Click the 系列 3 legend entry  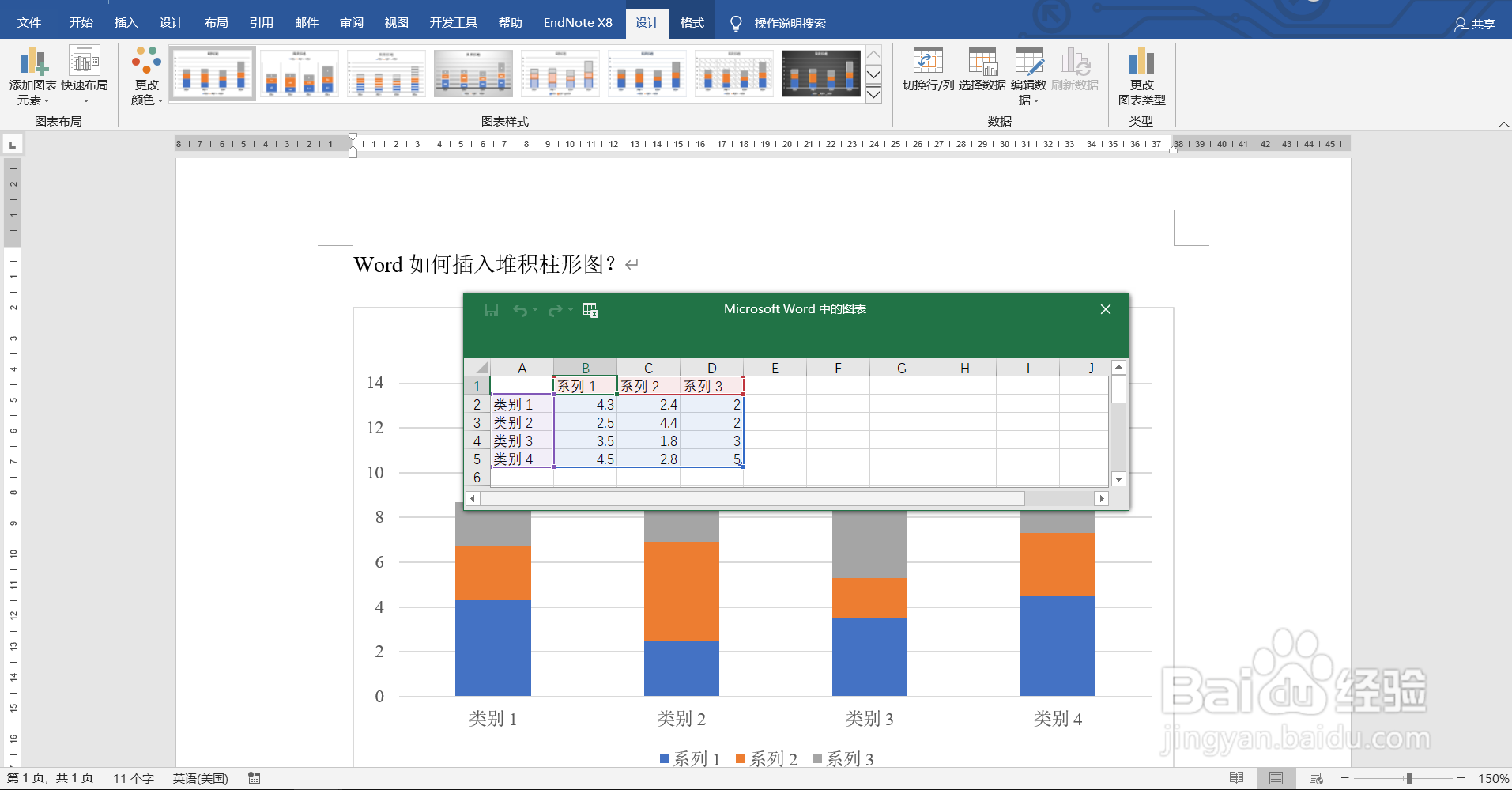(x=843, y=759)
